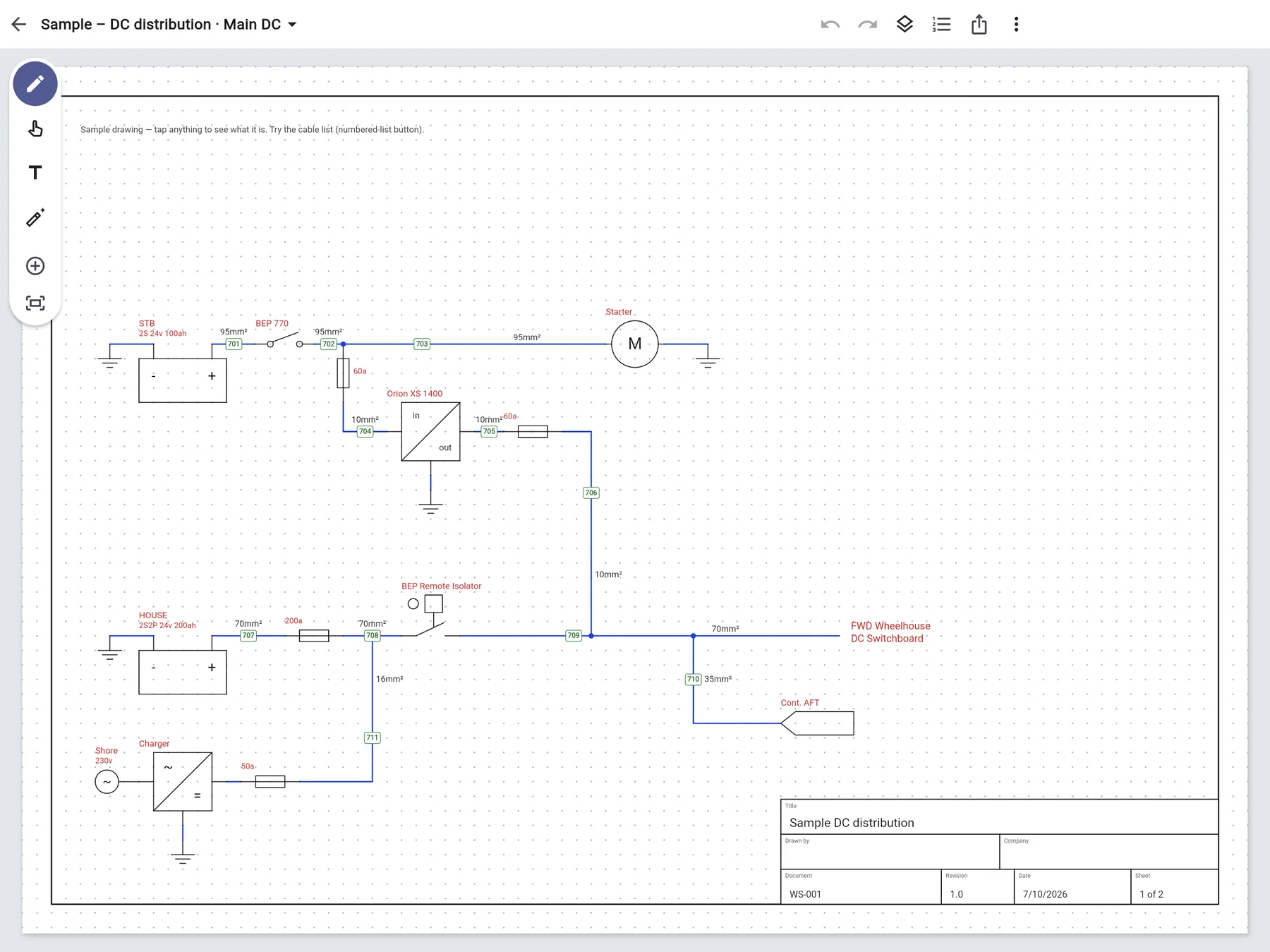Viewport: 1270px width, 952px height.
Task: Select the Charger symbol
Action: pos(183,781)
